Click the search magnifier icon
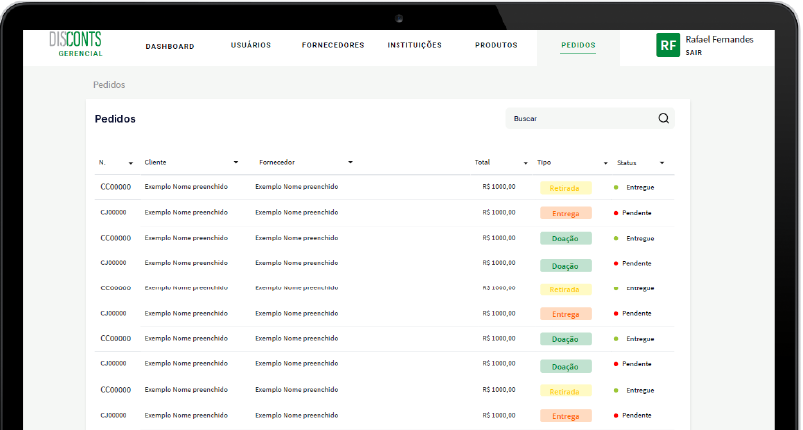The width and height of the screenshot is (803, 430). [x=663, y=118]
